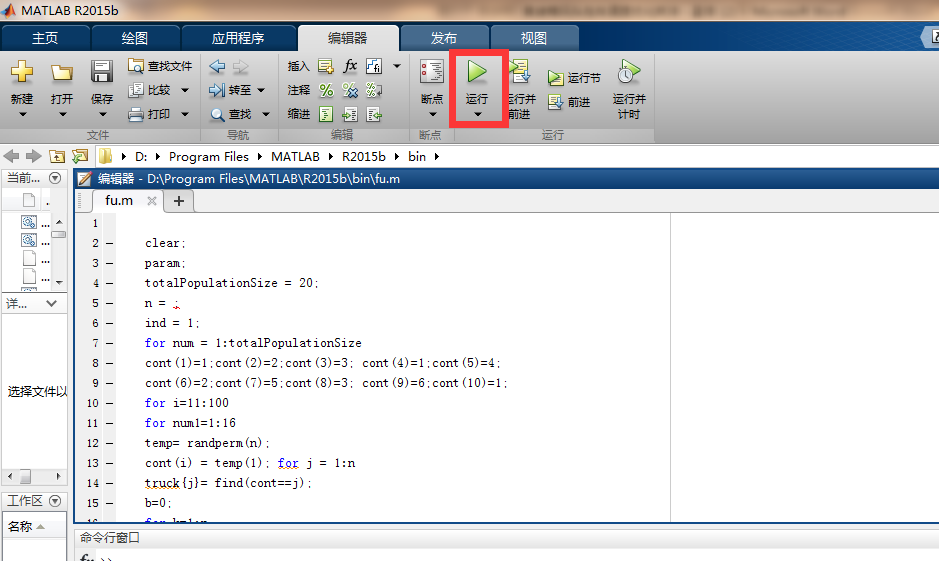Expand the arrow after bin in the path
The height and width of the screenshot is (561, 939).
click(437, 157)
